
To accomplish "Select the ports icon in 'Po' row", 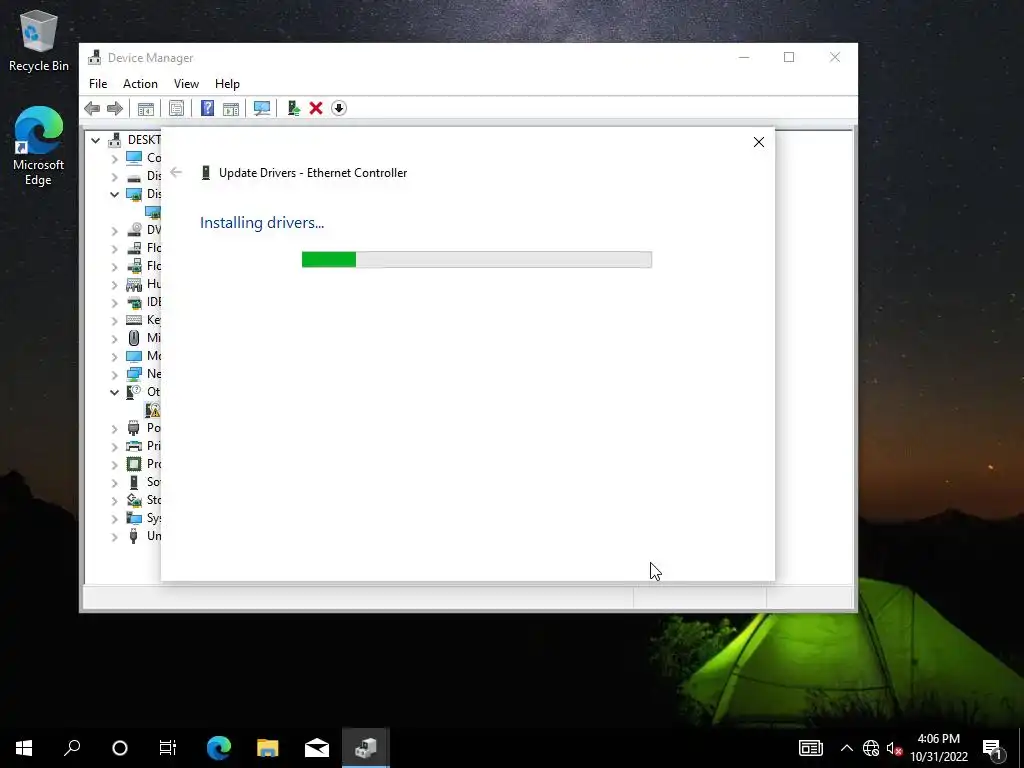I will [x=134, y=428].
